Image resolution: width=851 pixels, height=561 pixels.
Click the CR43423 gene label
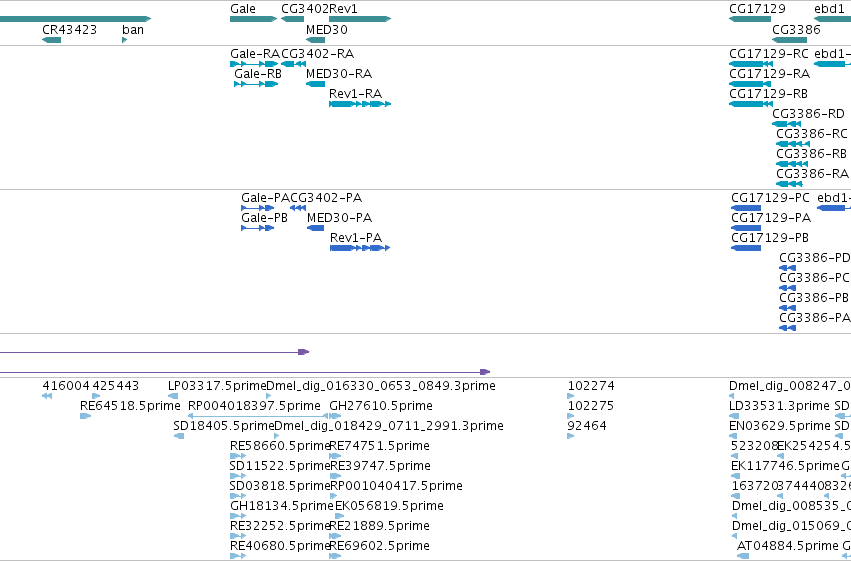point(69,29)
